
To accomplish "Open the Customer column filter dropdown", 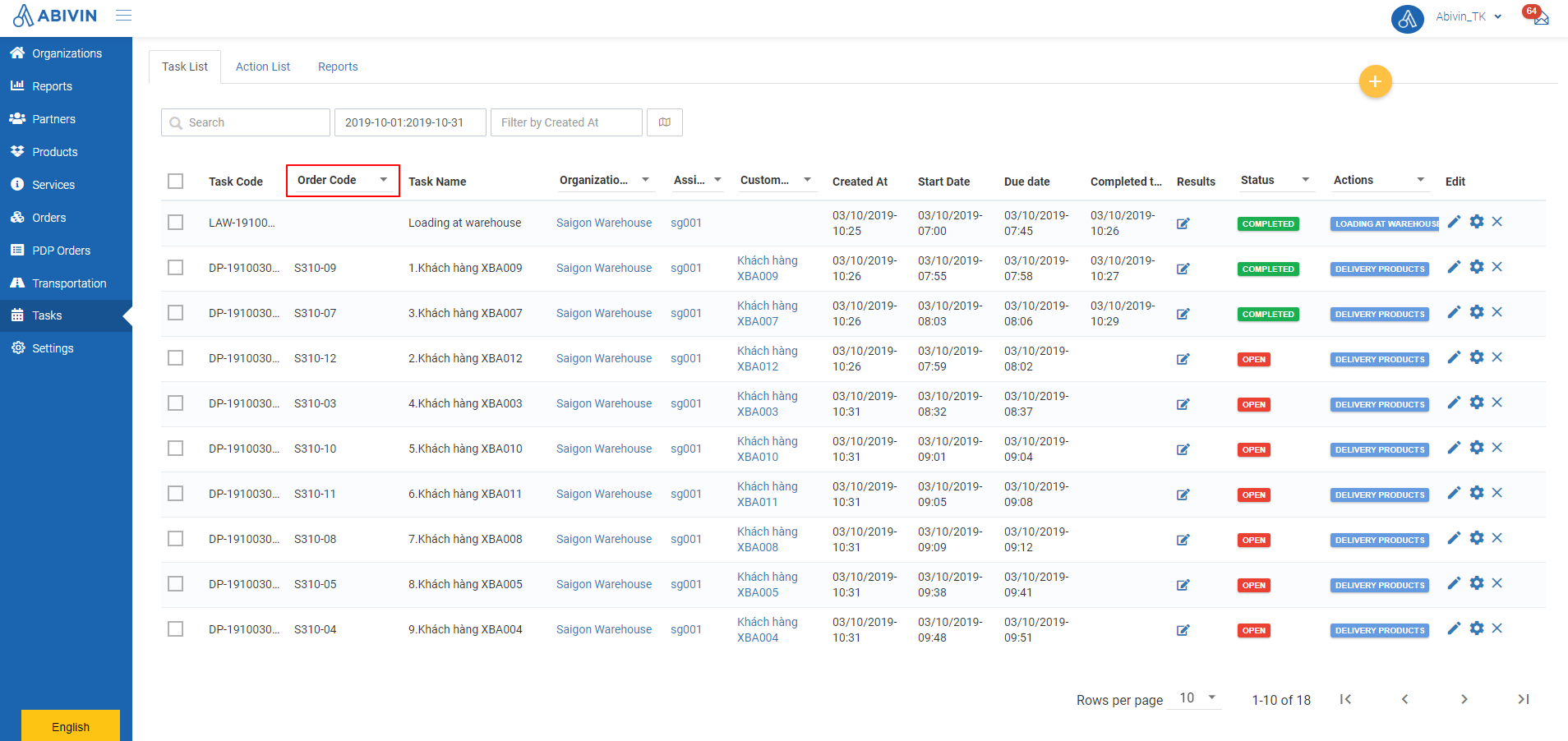I will (x=777, y=180).
